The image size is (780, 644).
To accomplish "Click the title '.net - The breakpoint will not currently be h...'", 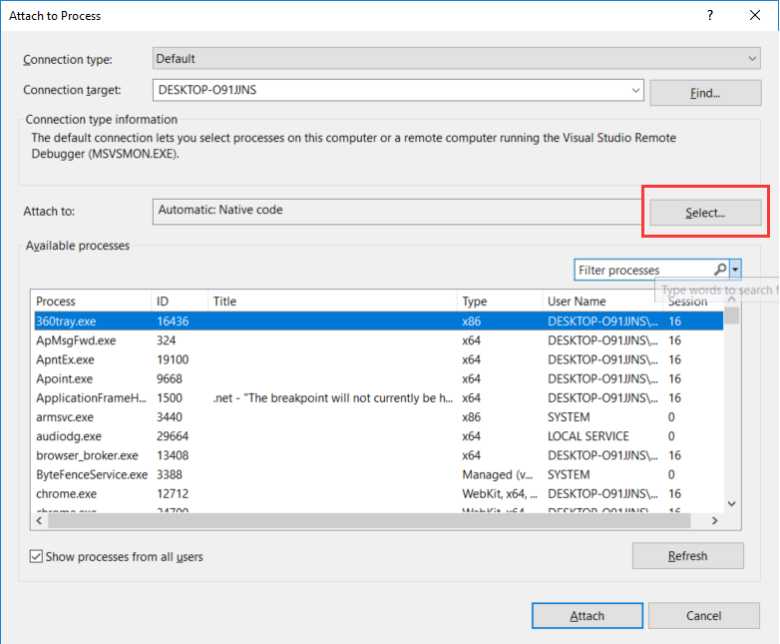I will [333, 398].
